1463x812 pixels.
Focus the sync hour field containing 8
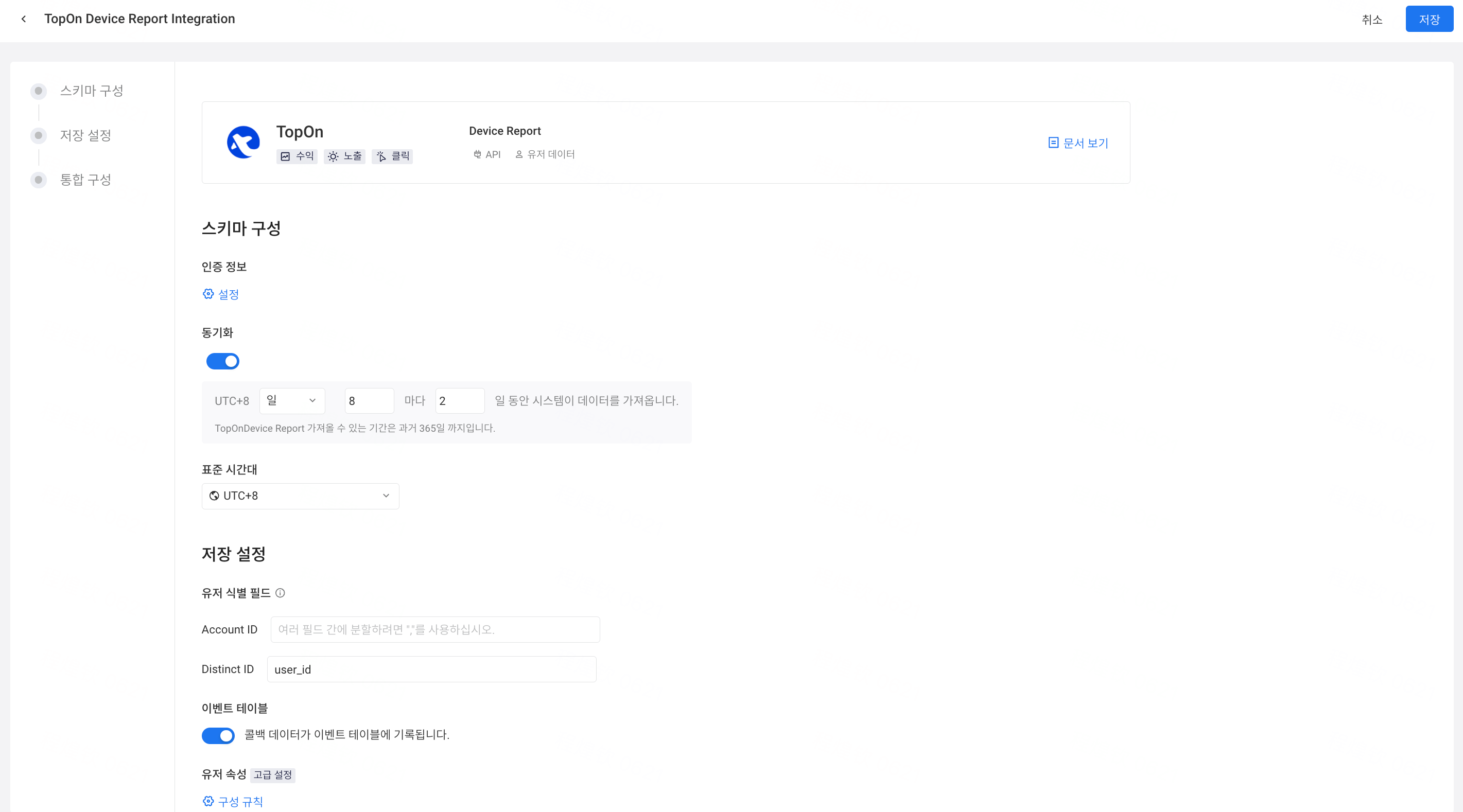click(x=369, y=401)
